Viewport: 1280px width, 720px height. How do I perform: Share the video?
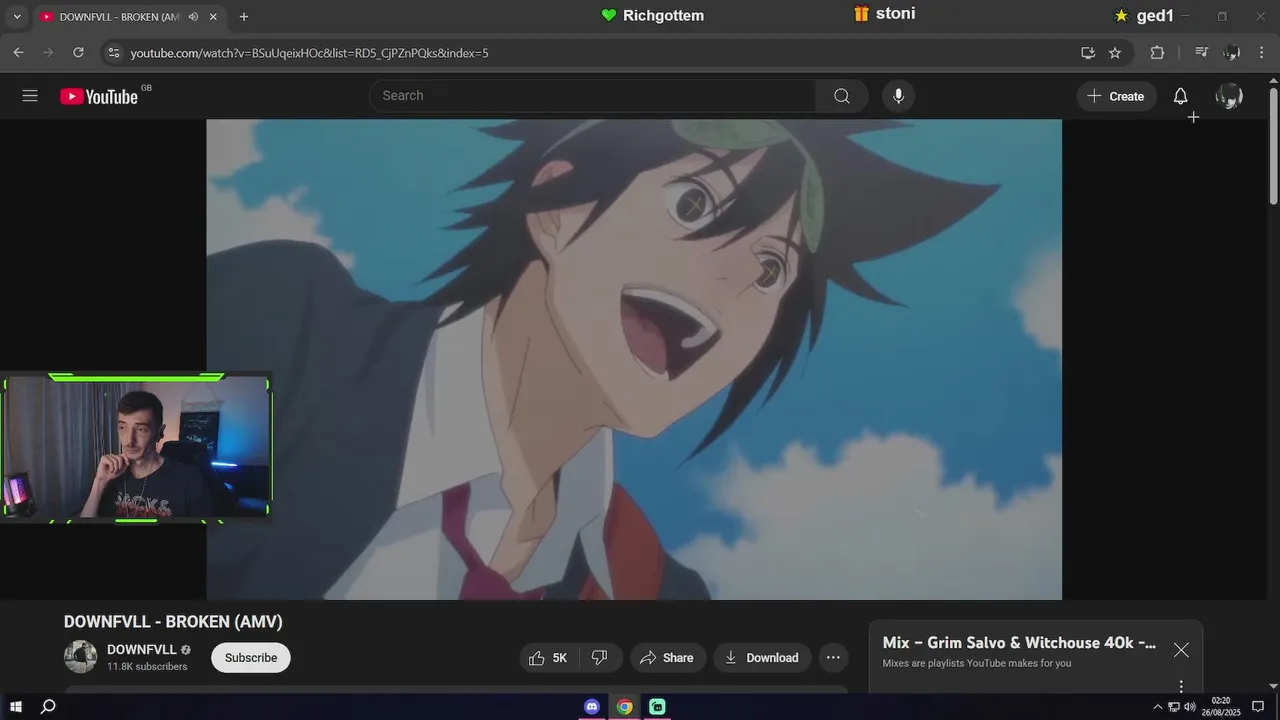click(667, 657)
